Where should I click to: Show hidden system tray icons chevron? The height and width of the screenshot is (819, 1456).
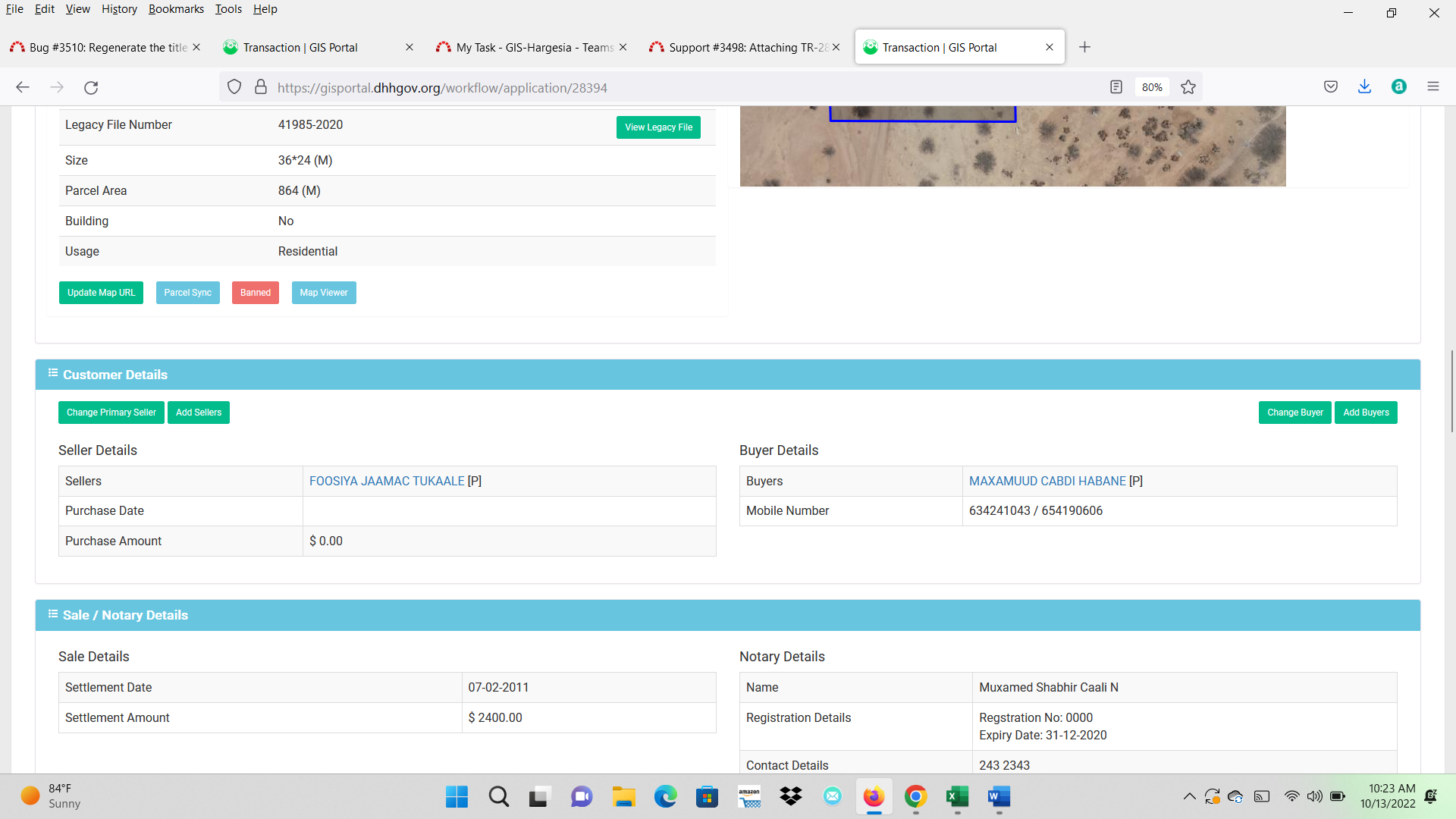(x=1189, y=796)
